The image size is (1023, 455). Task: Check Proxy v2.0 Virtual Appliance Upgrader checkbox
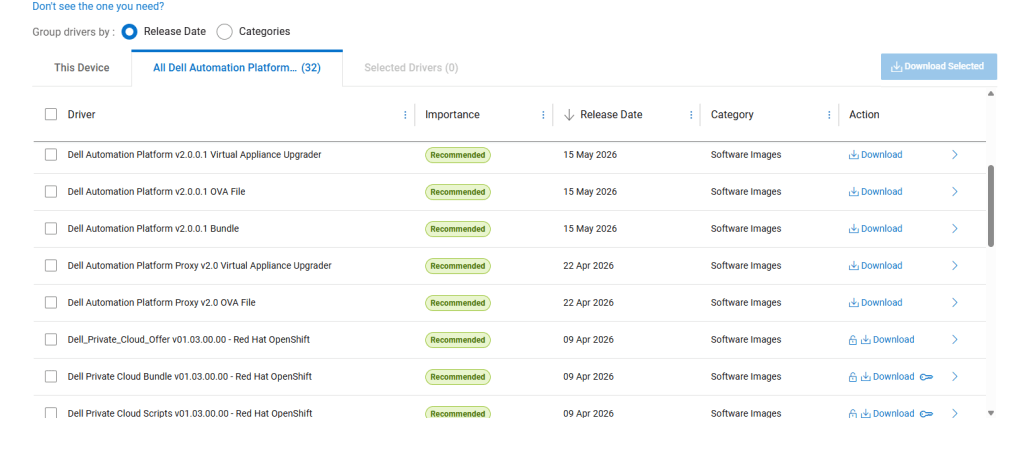click(51, 266)
